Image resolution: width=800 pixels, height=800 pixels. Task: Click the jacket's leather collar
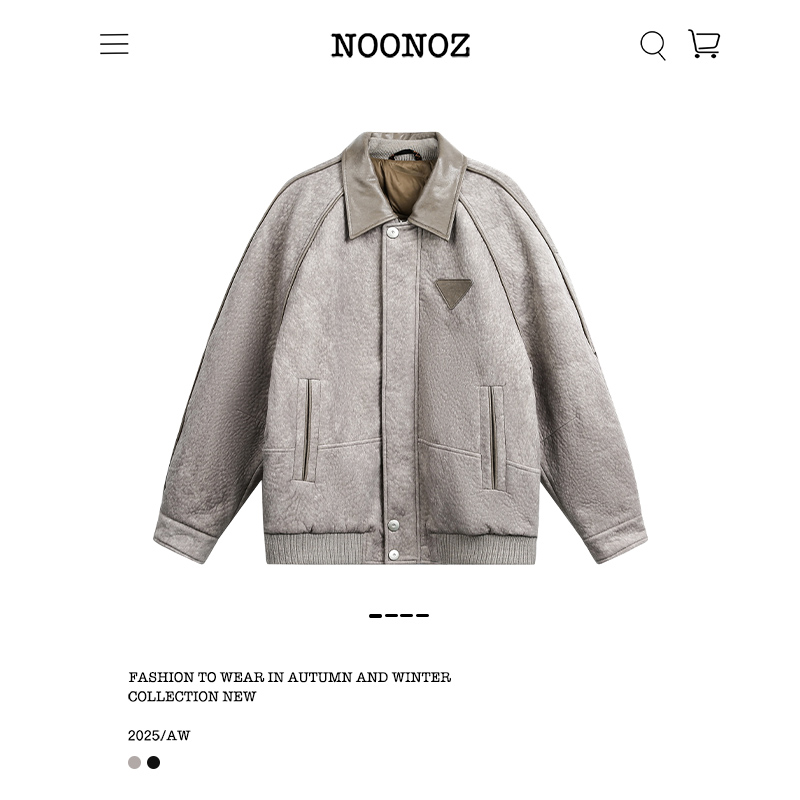(403, 185)
